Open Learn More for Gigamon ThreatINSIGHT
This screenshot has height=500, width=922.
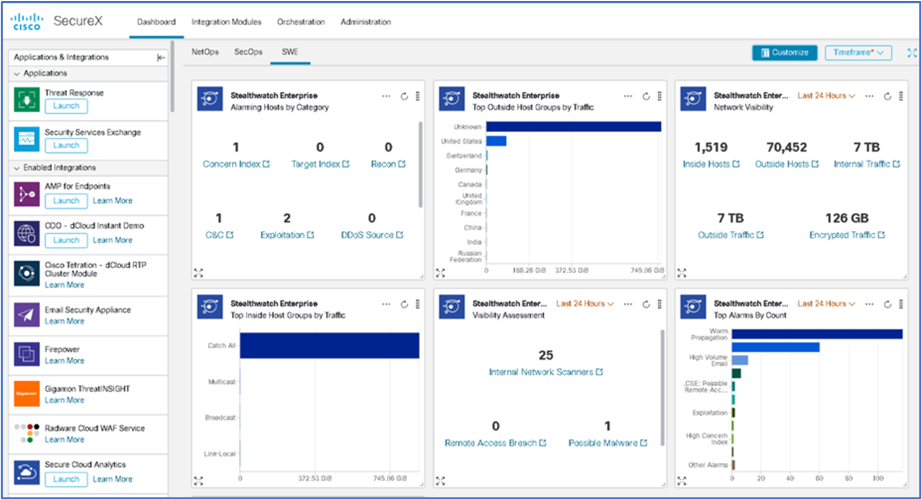point(65,400)
